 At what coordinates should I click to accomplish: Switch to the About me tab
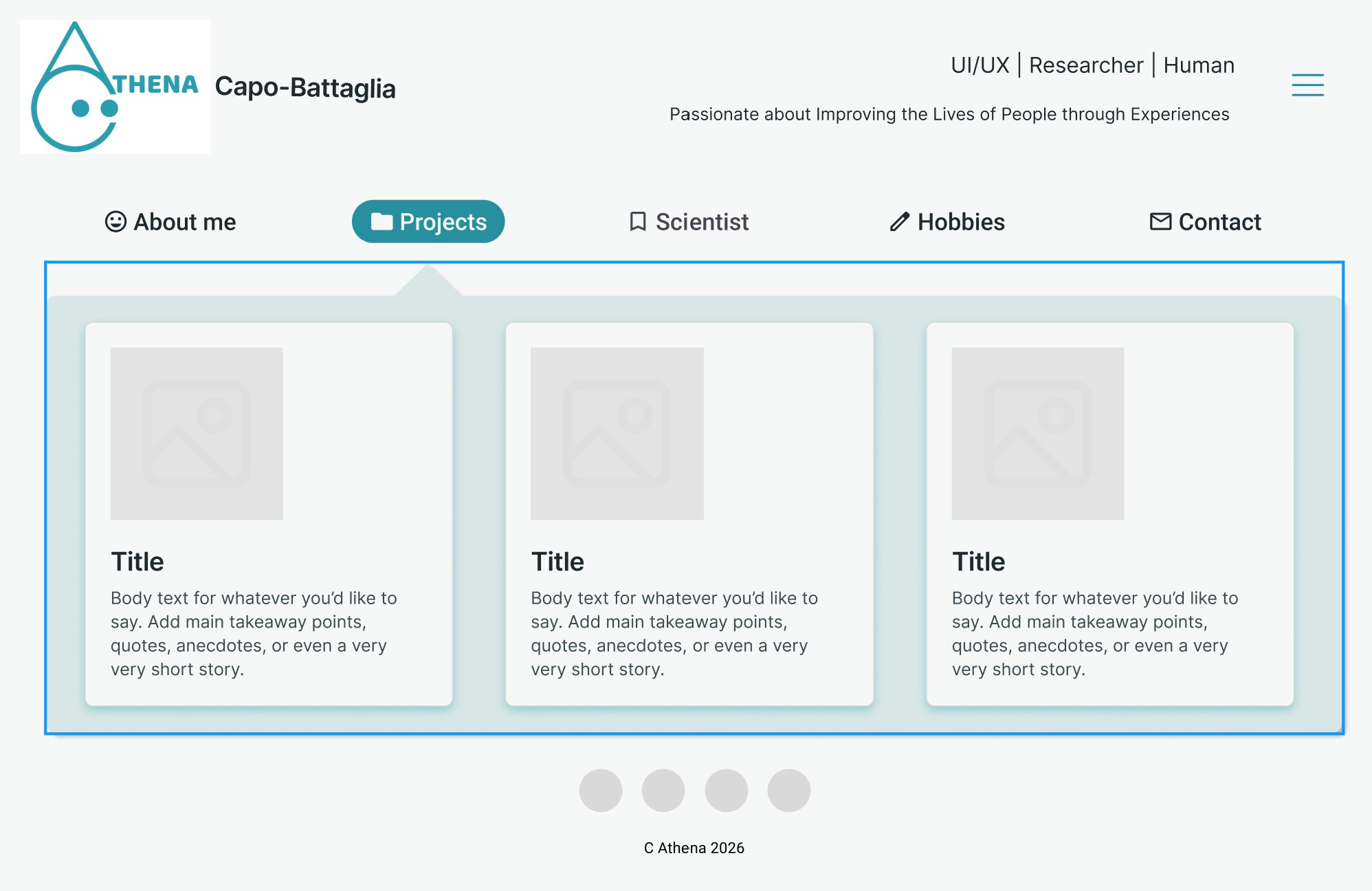point(184,222)
